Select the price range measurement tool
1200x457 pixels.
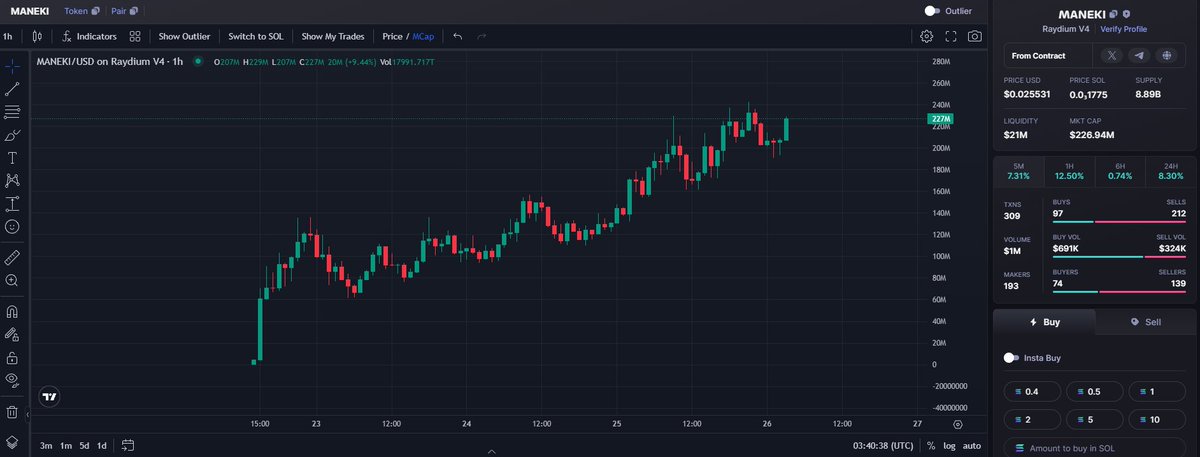[12, 204]
